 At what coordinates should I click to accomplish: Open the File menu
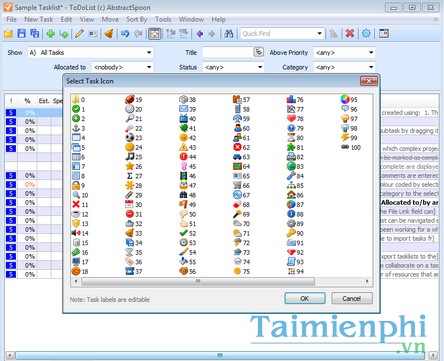pyautogui.click(x=11, y=19)
